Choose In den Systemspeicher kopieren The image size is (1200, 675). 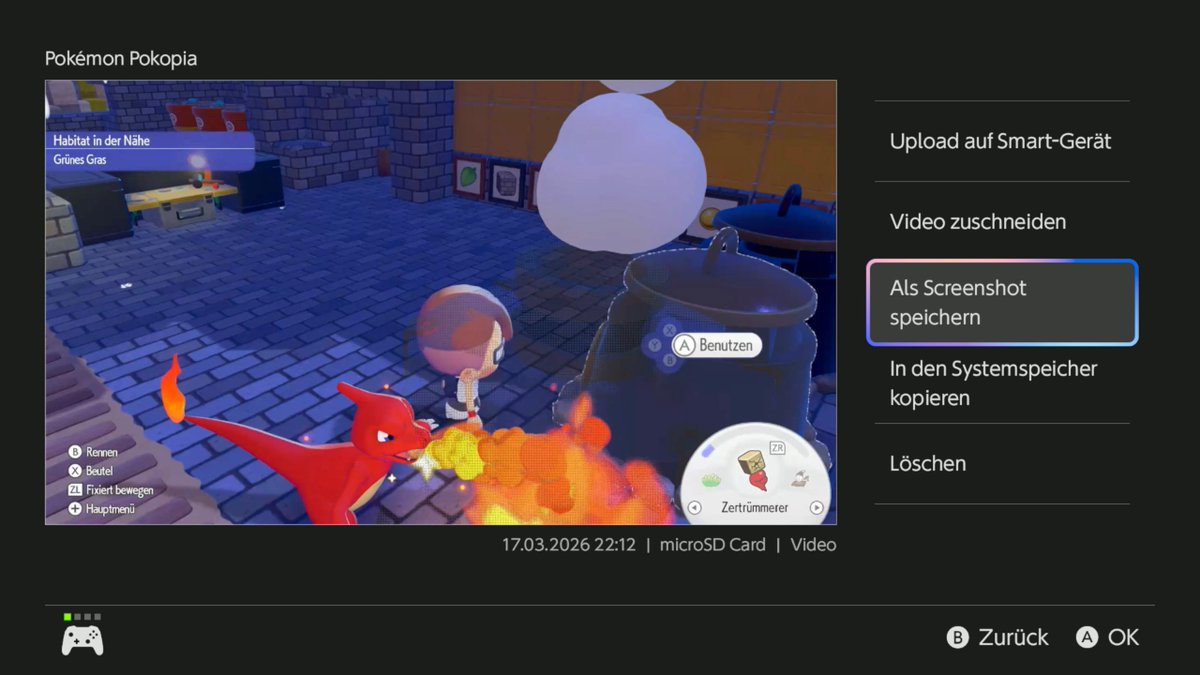(x=1001, y=383)
